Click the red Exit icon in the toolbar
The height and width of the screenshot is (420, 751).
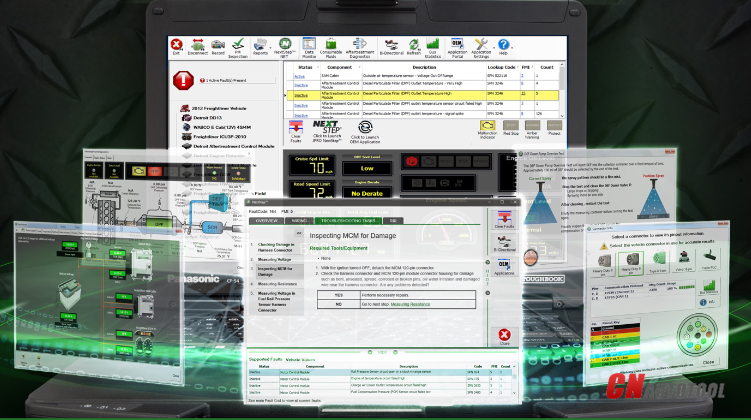[176, 47]
